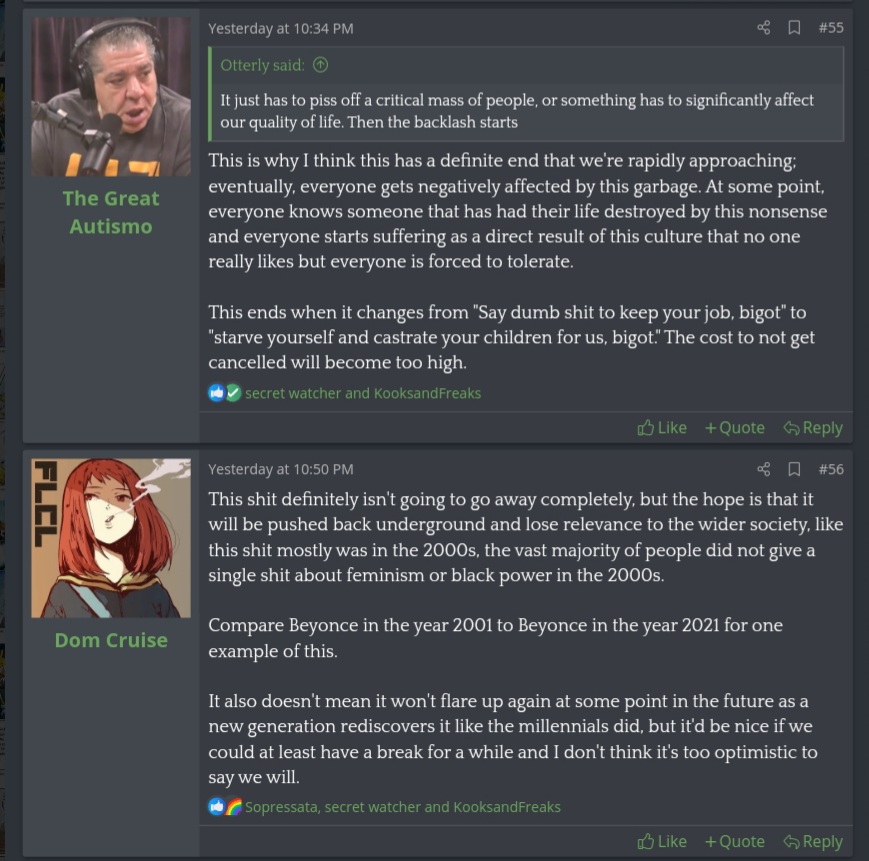The image size is (869, 861).
Task: Open The Great Autismo username profile link
Action: [x=111, y=212]
